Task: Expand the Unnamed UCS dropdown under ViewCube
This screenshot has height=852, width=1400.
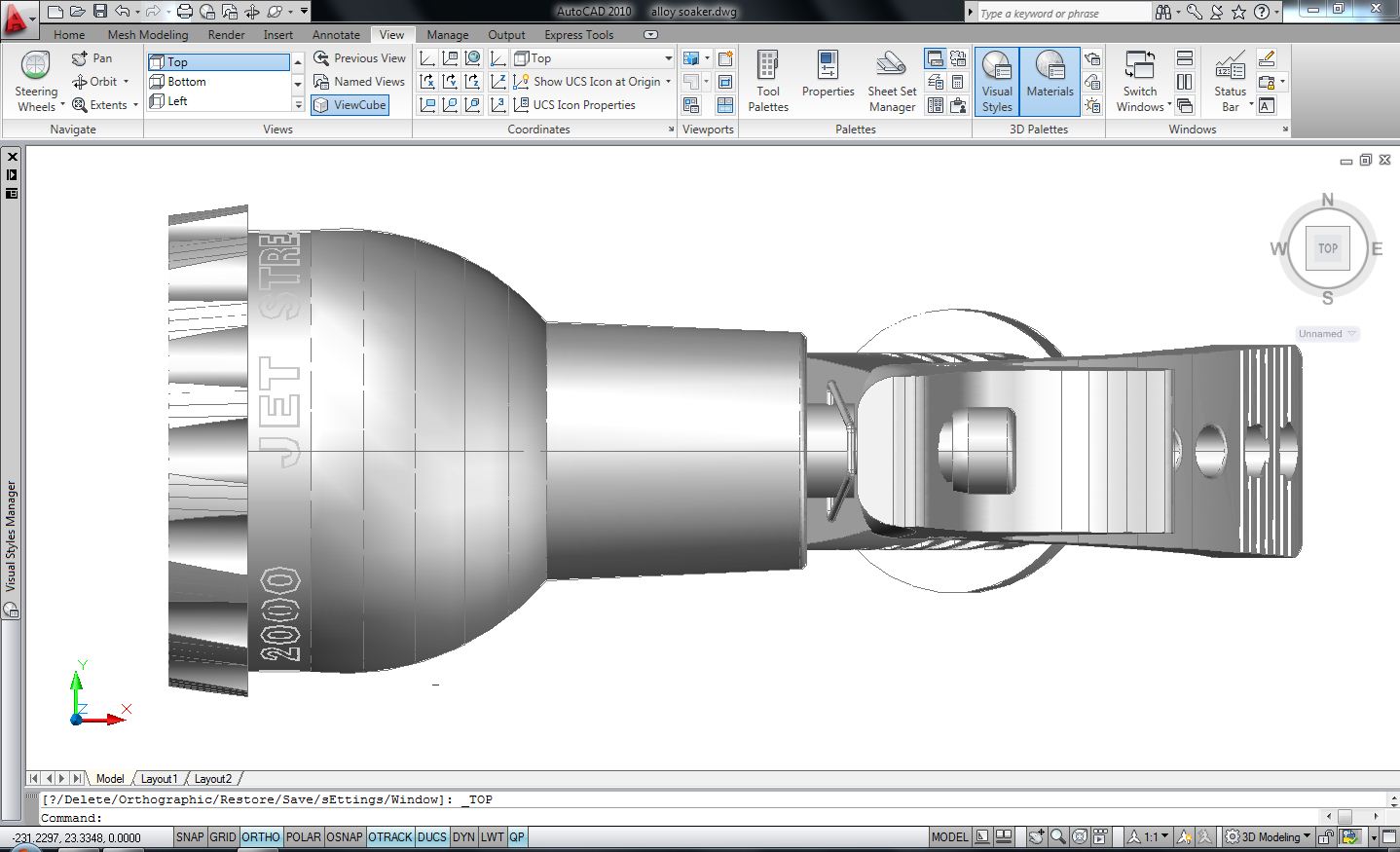Action: (x=1326, y=334)
